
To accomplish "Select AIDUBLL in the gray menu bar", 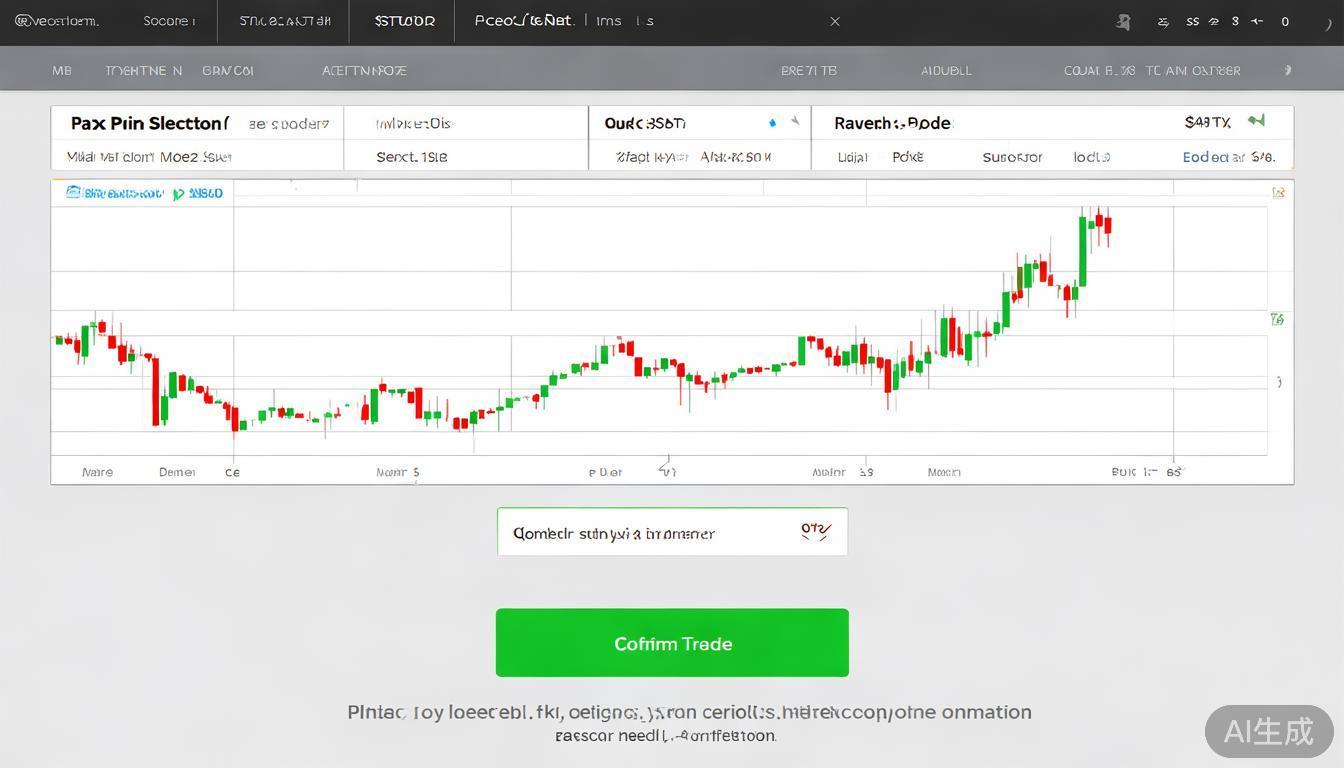I will 946,71.
